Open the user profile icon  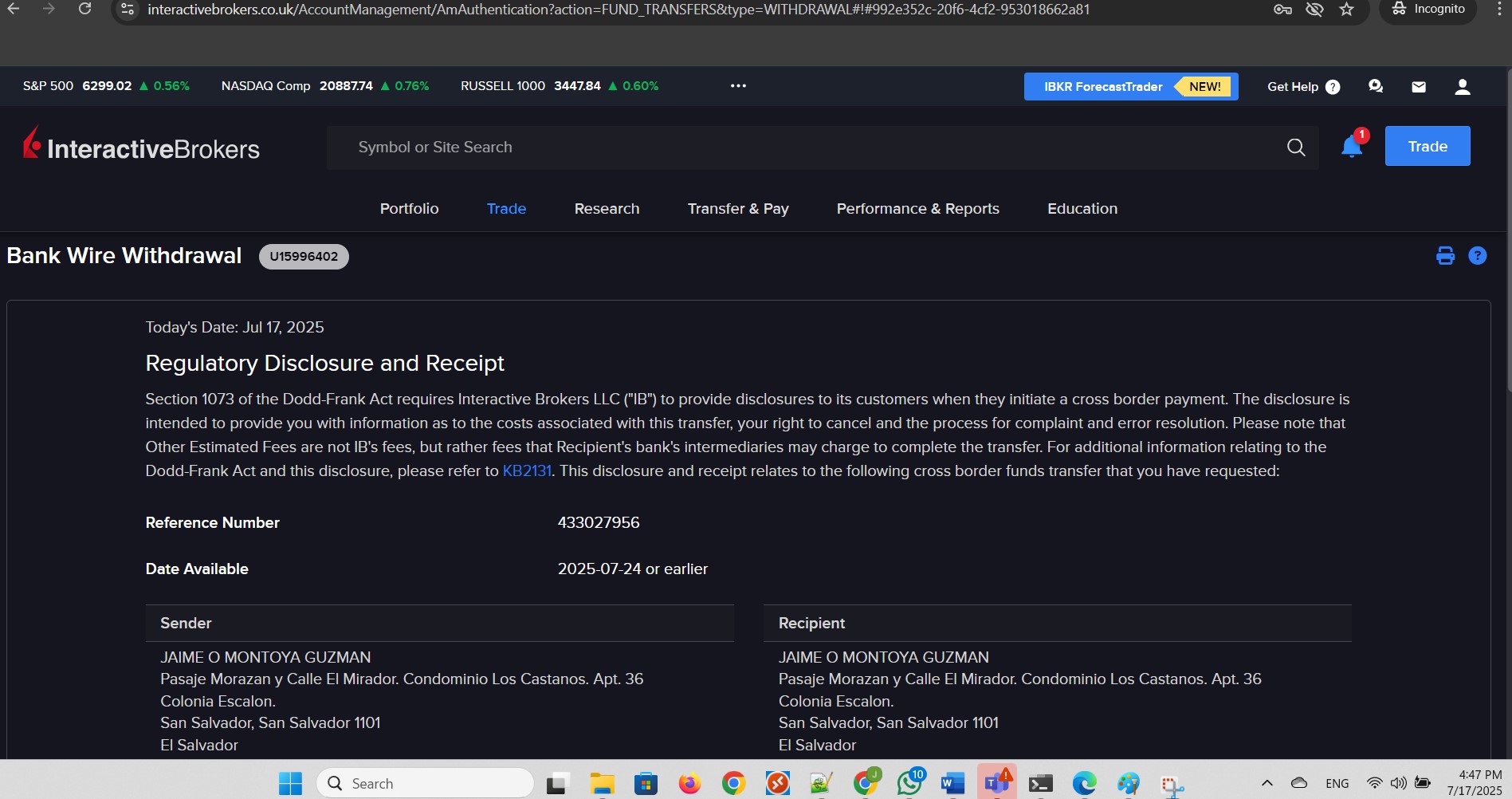coord(1463,87)
